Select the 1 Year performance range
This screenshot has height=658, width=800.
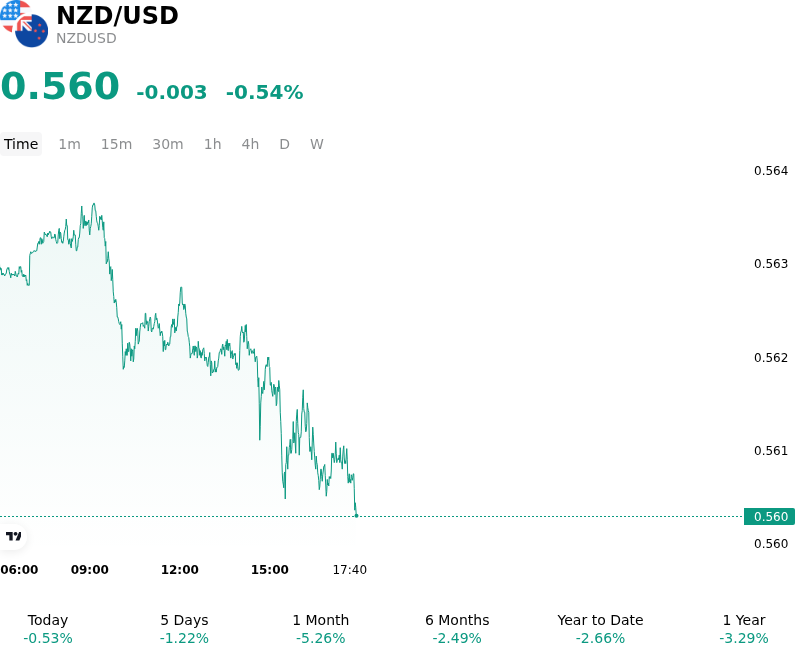(744, 629)
